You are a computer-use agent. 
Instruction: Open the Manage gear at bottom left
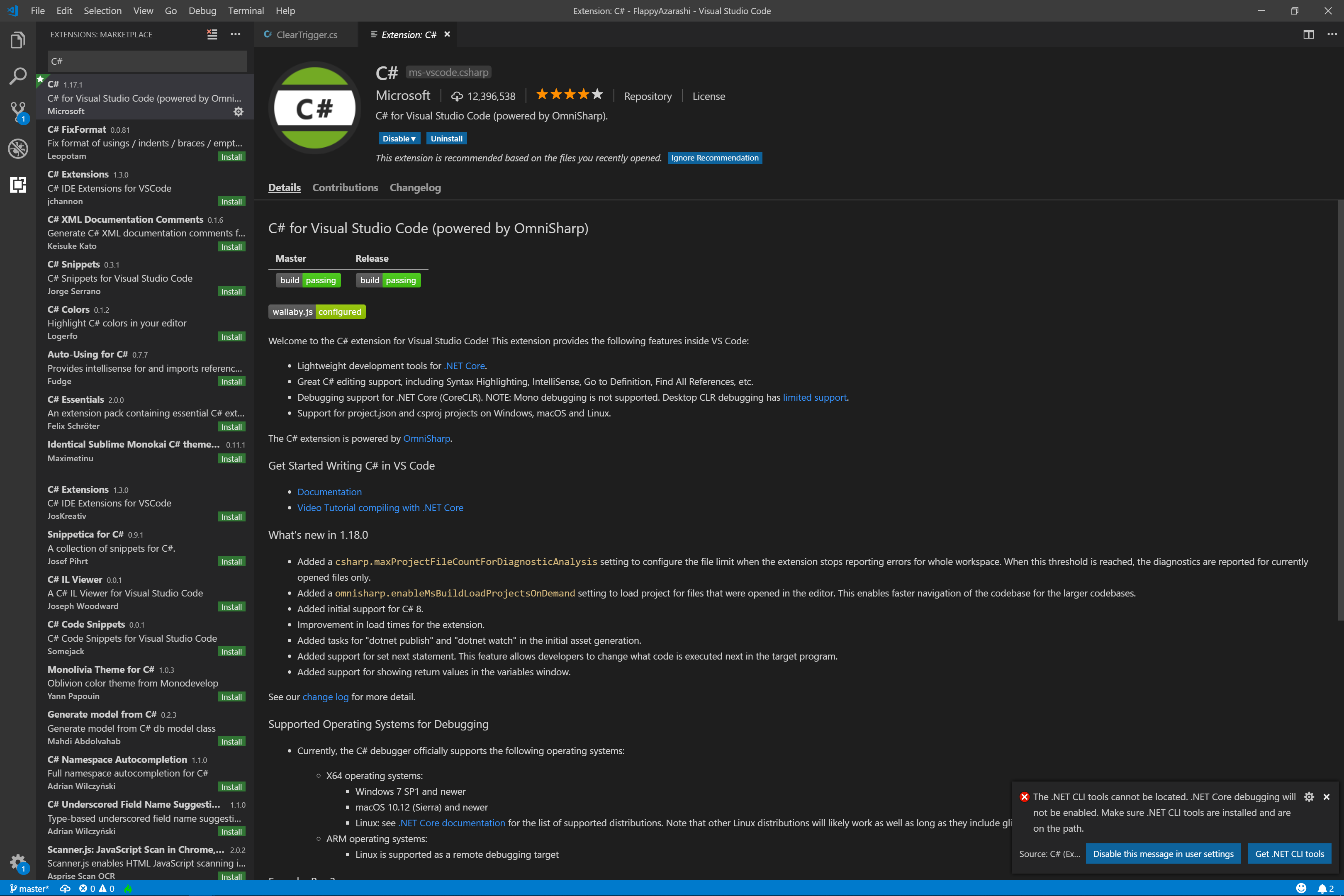point(18,862)
